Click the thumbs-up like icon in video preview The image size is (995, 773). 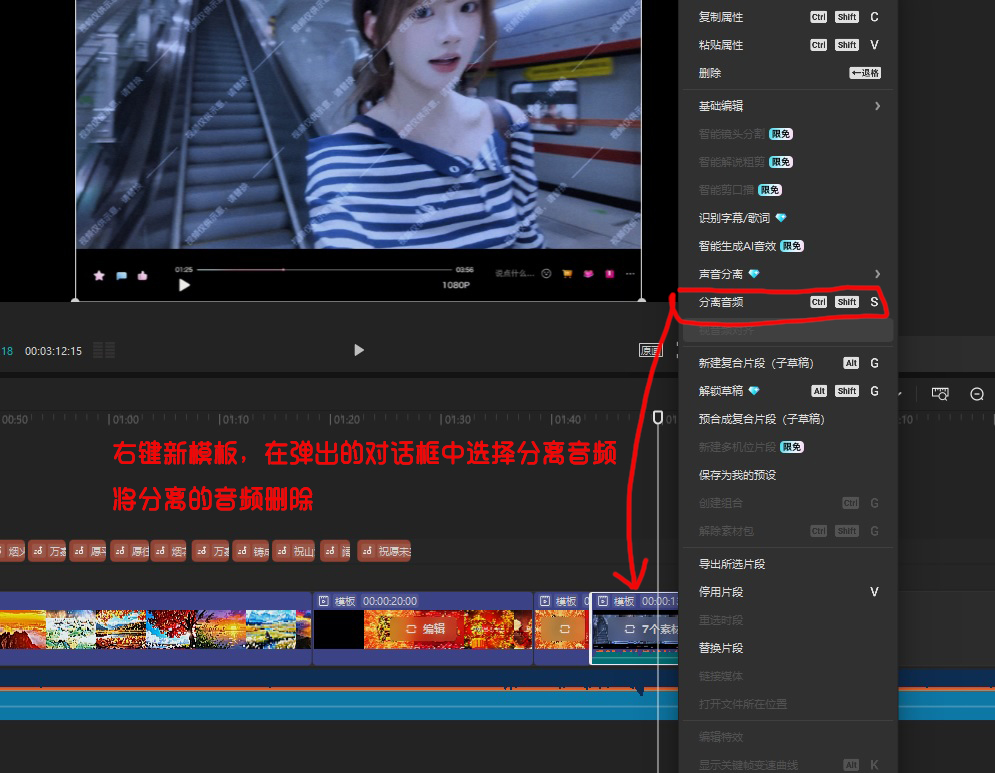click(143, 276)
